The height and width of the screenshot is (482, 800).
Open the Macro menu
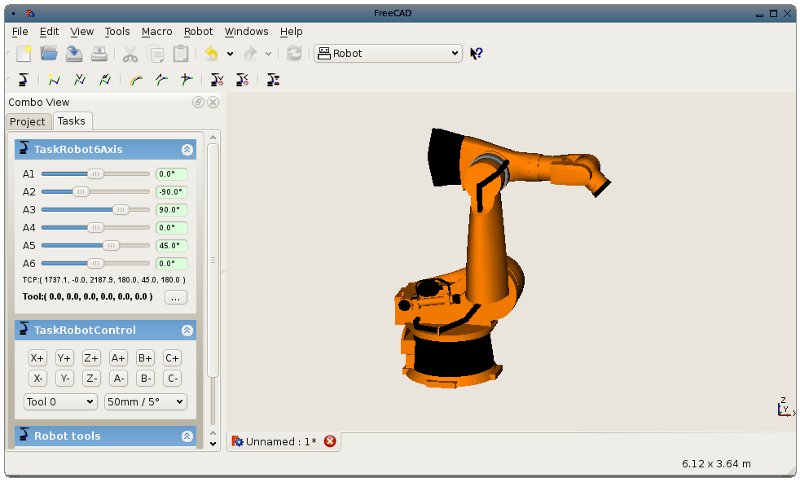pyautogui.click(x=157, y=32)
